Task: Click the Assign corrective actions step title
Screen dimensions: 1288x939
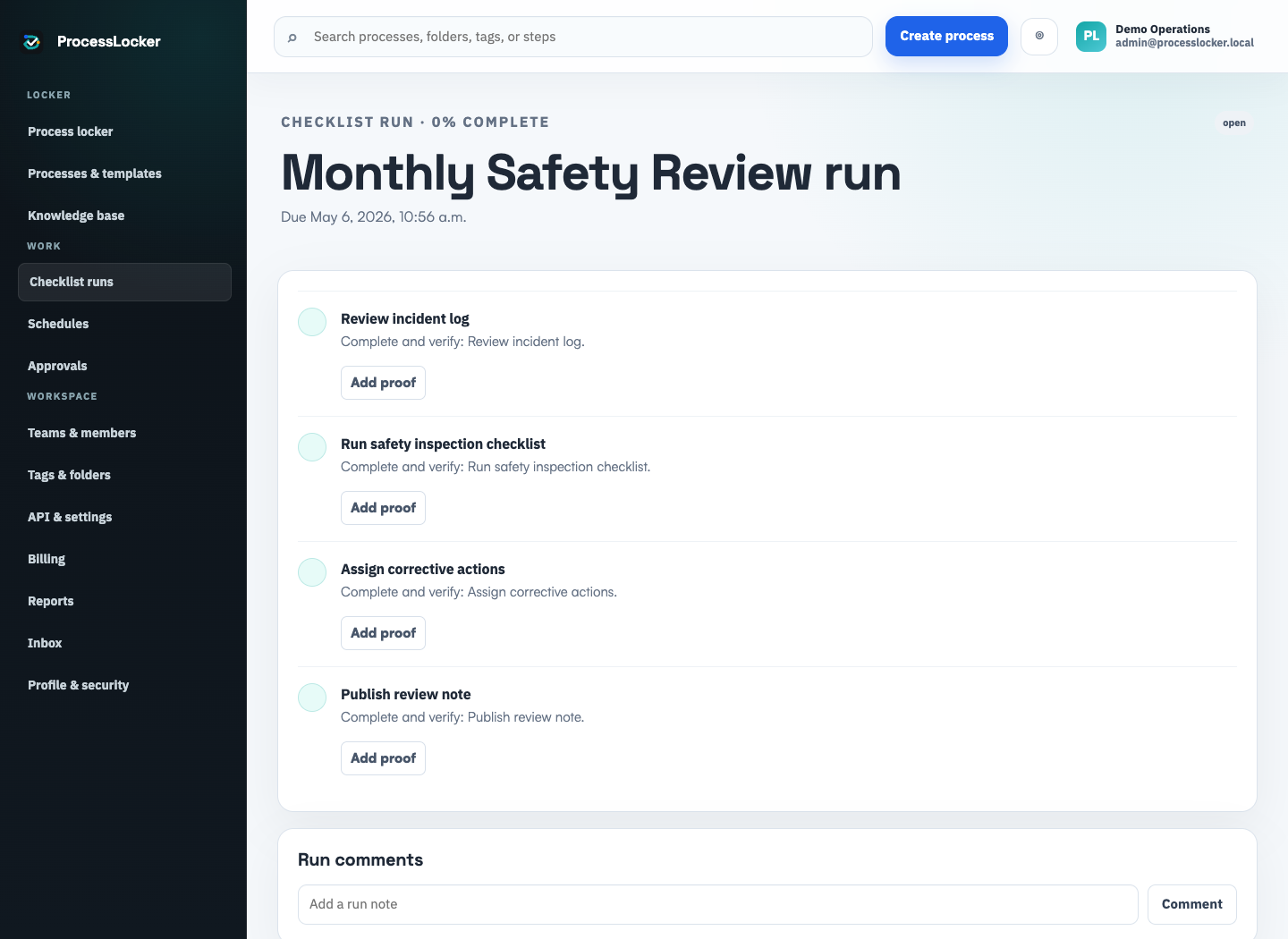Action: [x=423, y=570]
